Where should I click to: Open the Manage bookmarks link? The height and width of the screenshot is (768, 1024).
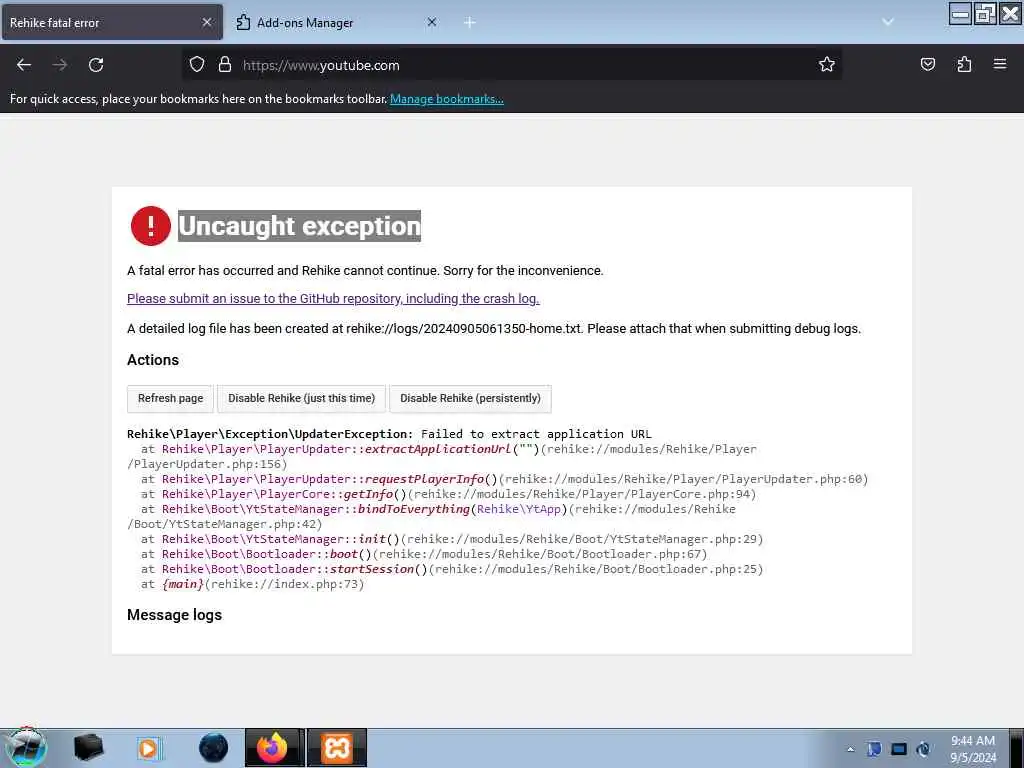[447, 99]
